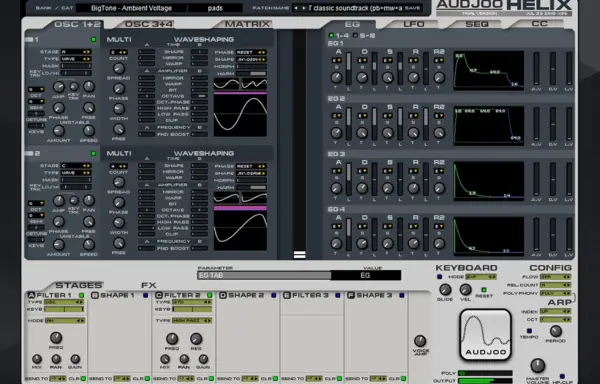Click oscillator 1 Pan knob

pos(89,86)
